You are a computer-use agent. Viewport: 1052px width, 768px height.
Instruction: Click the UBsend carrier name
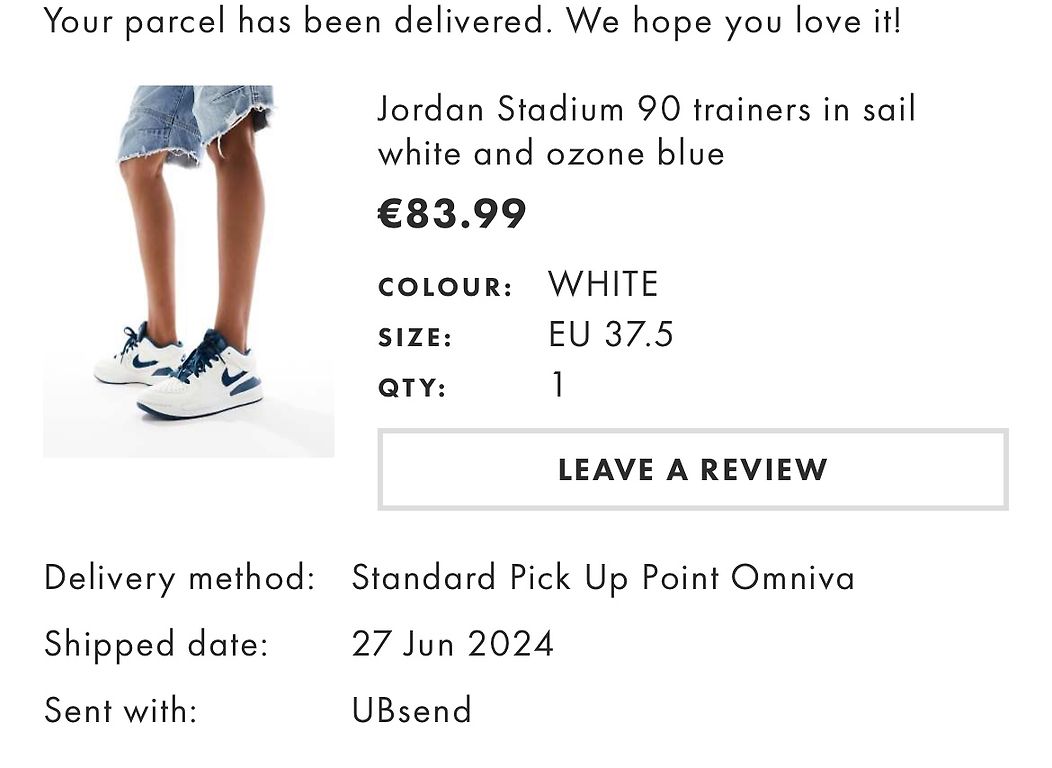412,710
